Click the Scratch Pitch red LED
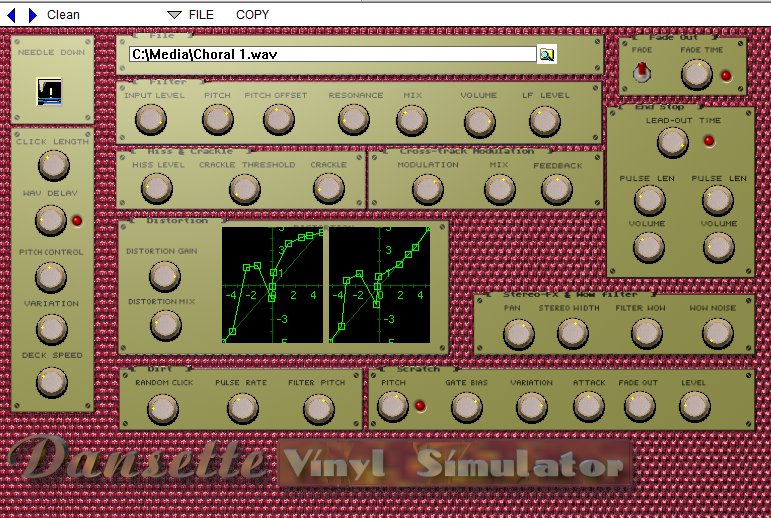 (420, 406)
